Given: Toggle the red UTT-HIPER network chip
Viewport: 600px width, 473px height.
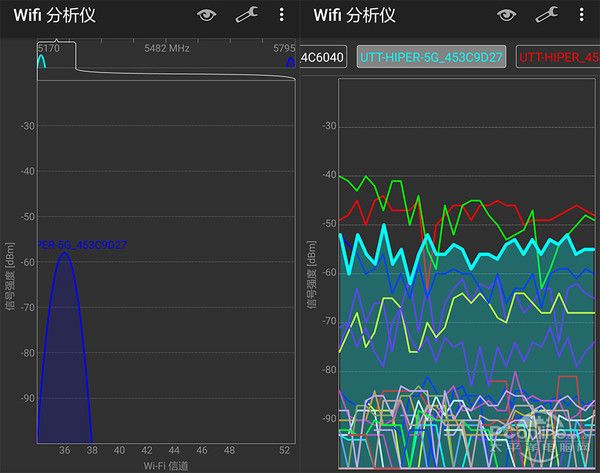Looking at the screenshot, I should pos(558,58).
